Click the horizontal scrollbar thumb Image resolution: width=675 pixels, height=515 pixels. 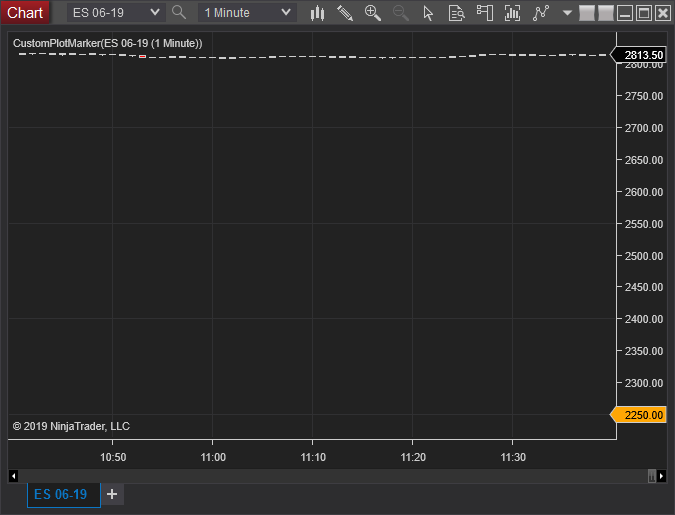tap(652, 476)
